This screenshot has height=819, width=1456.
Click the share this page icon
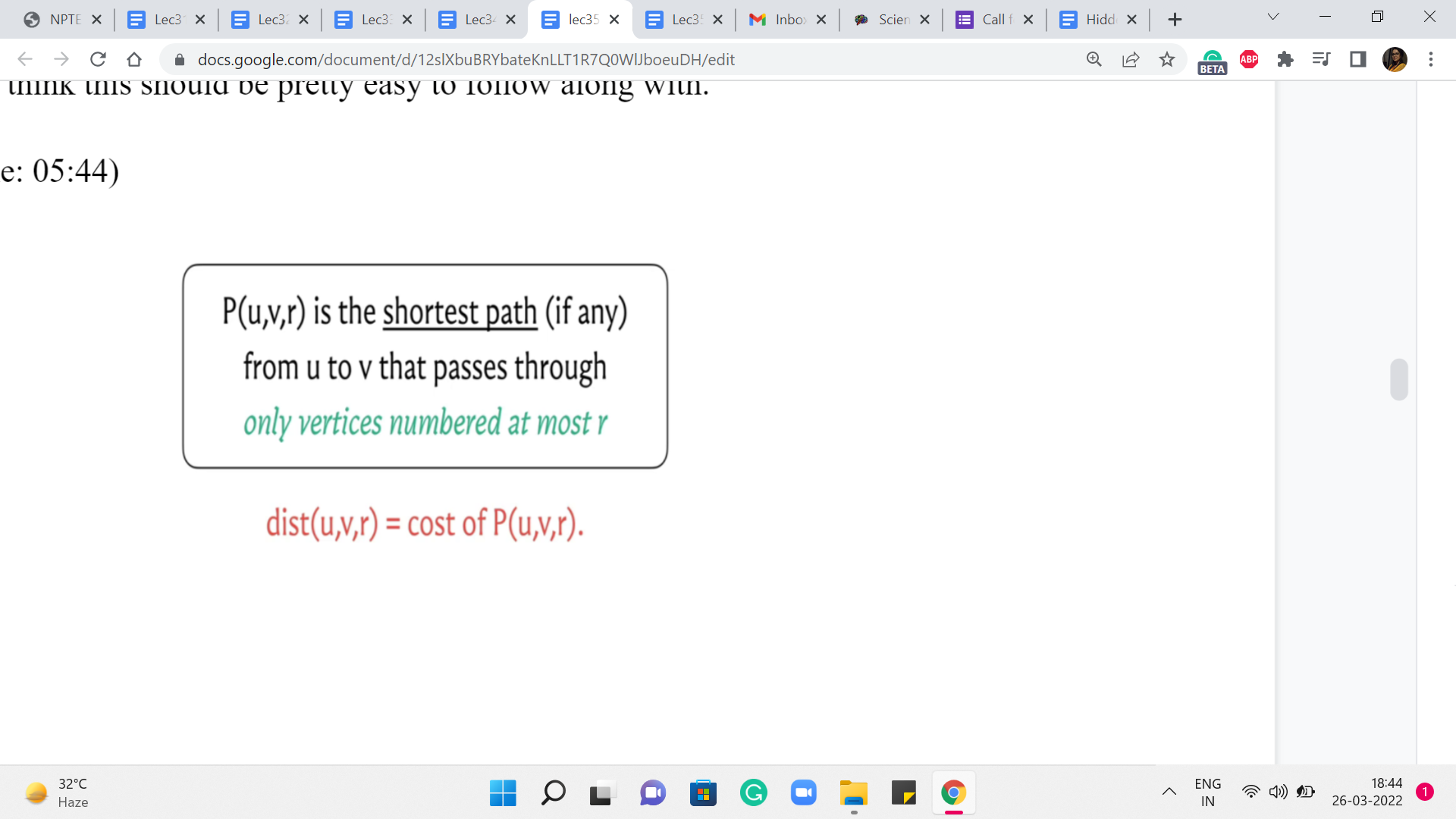[1130, 59]
